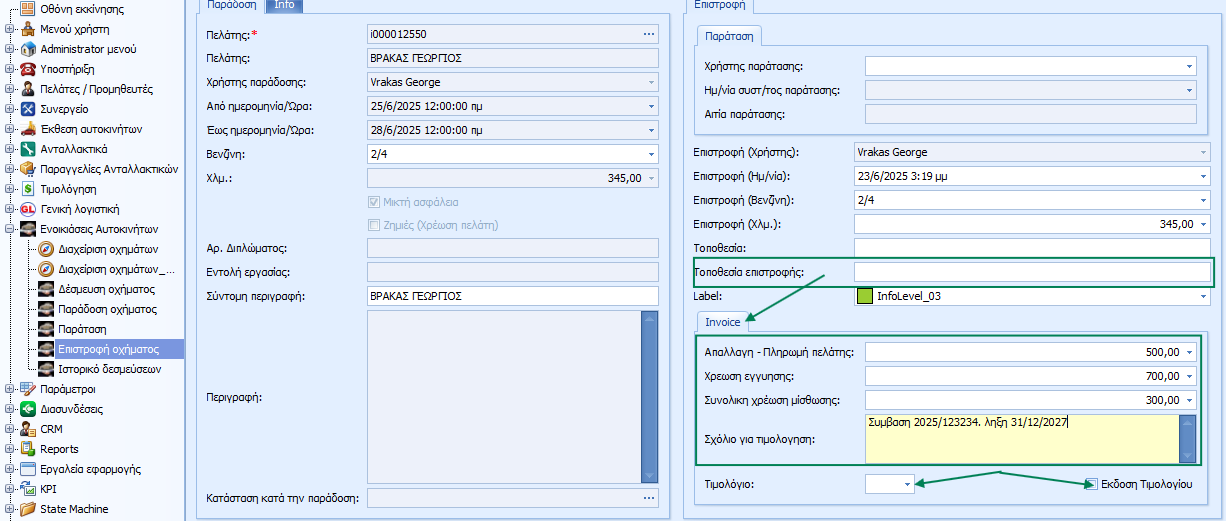The image size is (1226, 521).
Task: Click the KPI chart icon
Action: click(29, 489)
